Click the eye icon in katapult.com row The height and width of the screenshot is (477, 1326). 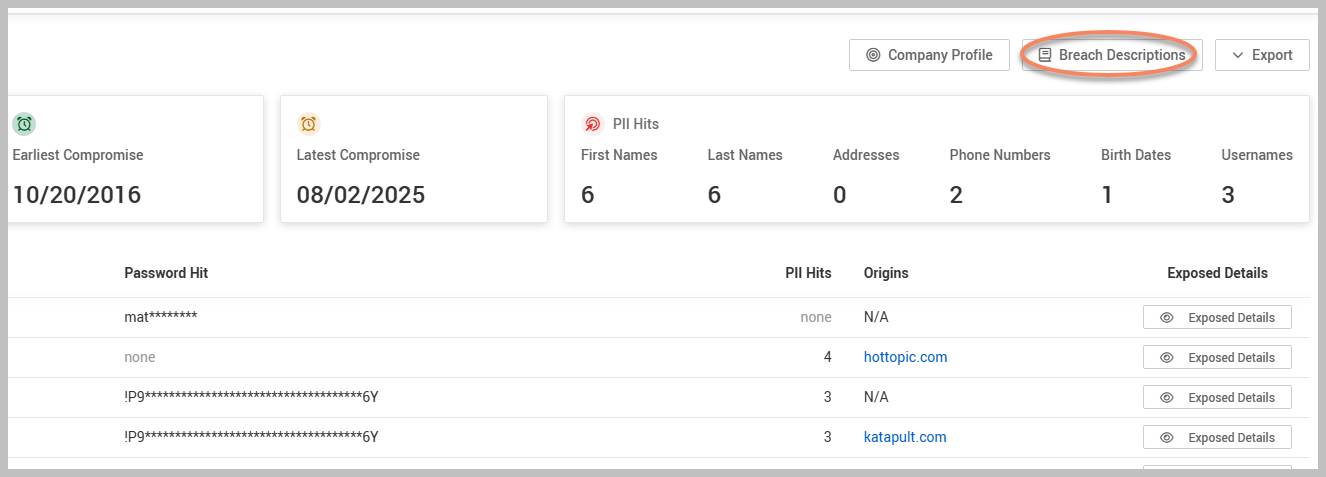pos(1166,437)
